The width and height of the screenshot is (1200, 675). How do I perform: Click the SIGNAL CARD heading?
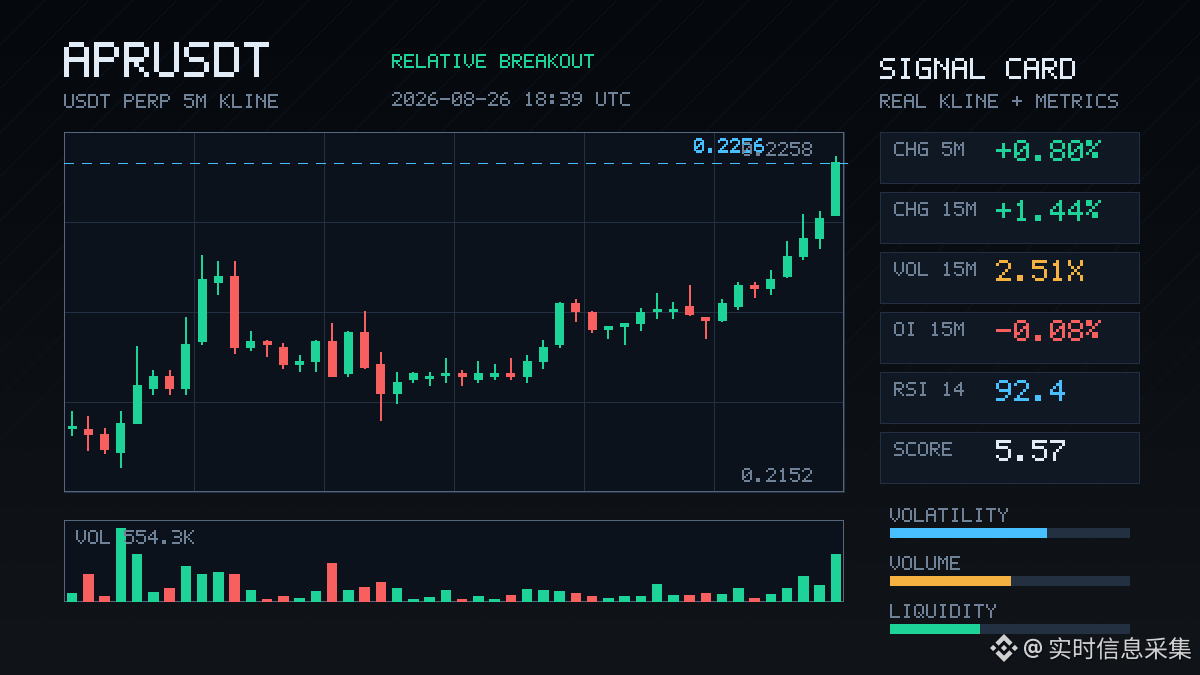pos(977,69)
